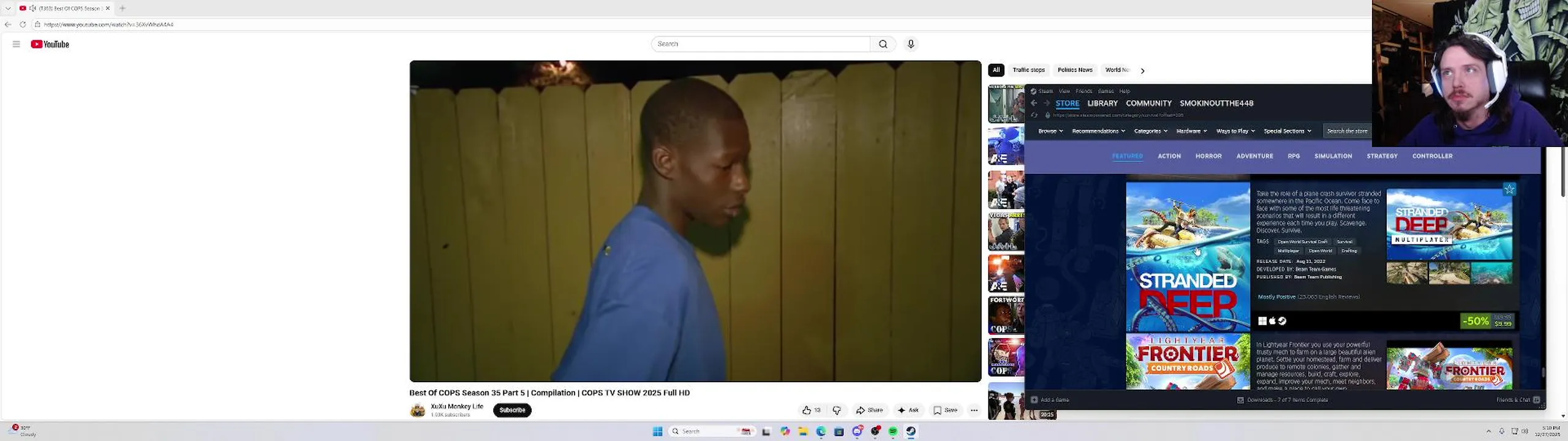Open the Stranded Deep capsule image
Screen dimensions: 1568x441
click(x=1188, y=257)
